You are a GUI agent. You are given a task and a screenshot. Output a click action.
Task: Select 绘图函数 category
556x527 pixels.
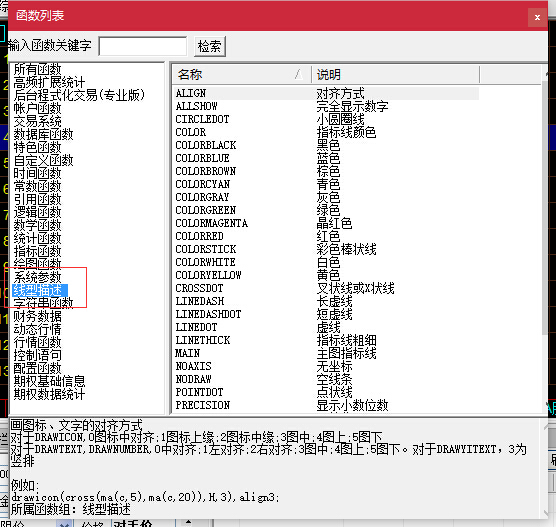pyautogui.click(x=37, y=264)
